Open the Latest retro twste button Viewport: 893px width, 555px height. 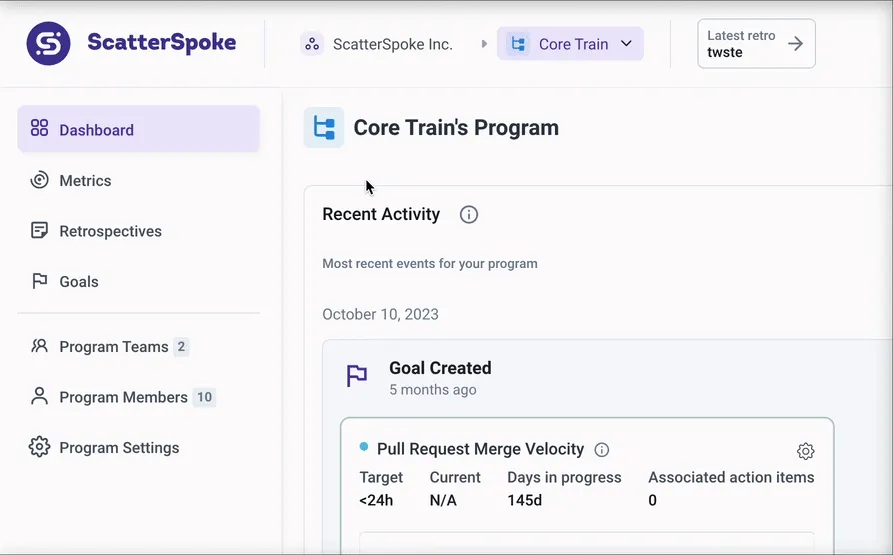pyautogui.click(x=756, y=44)
